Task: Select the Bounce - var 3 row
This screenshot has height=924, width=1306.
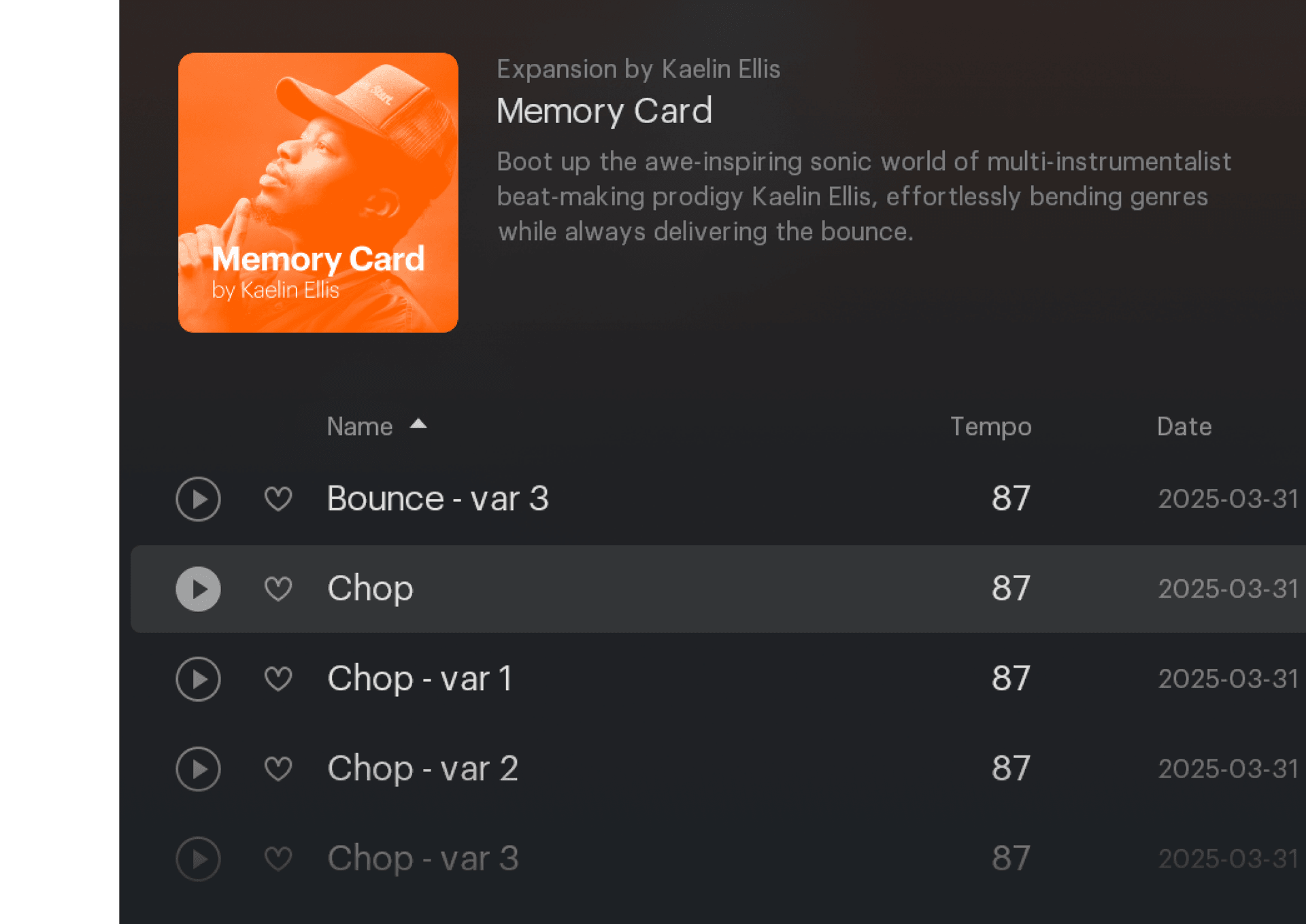Action: (680, 499)
